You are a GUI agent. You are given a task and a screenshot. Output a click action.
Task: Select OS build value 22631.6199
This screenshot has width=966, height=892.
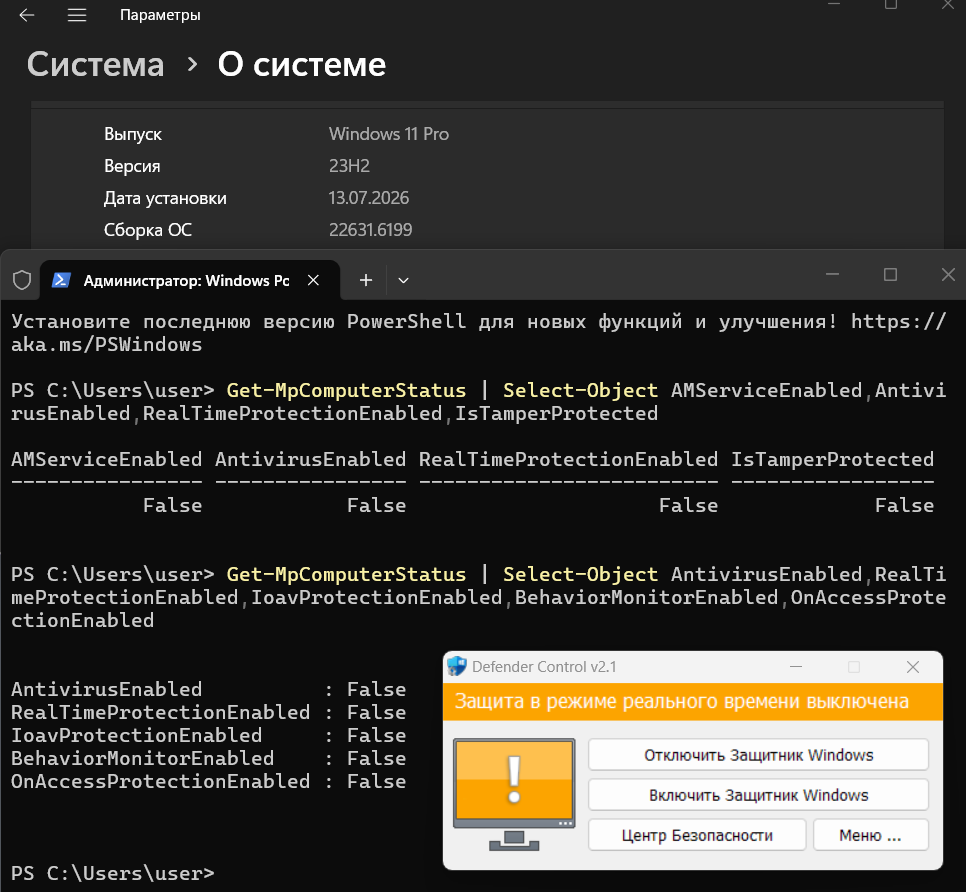point(370,230)
